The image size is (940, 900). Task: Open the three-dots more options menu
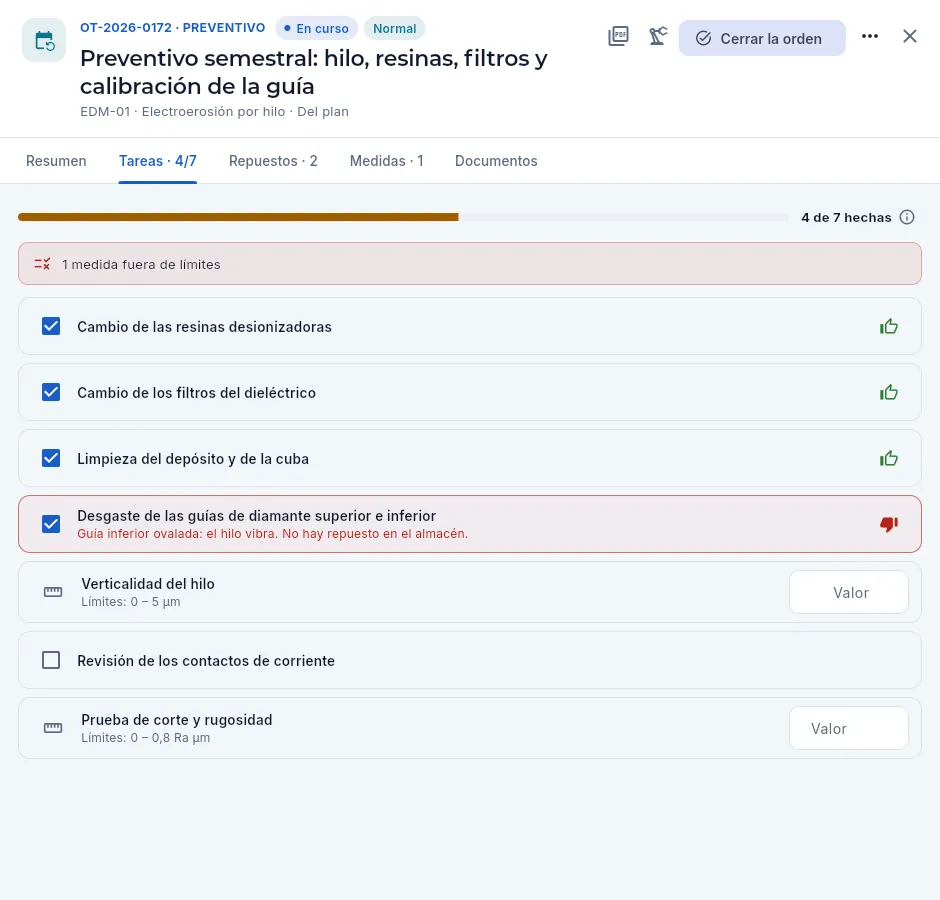coord(870,37)
